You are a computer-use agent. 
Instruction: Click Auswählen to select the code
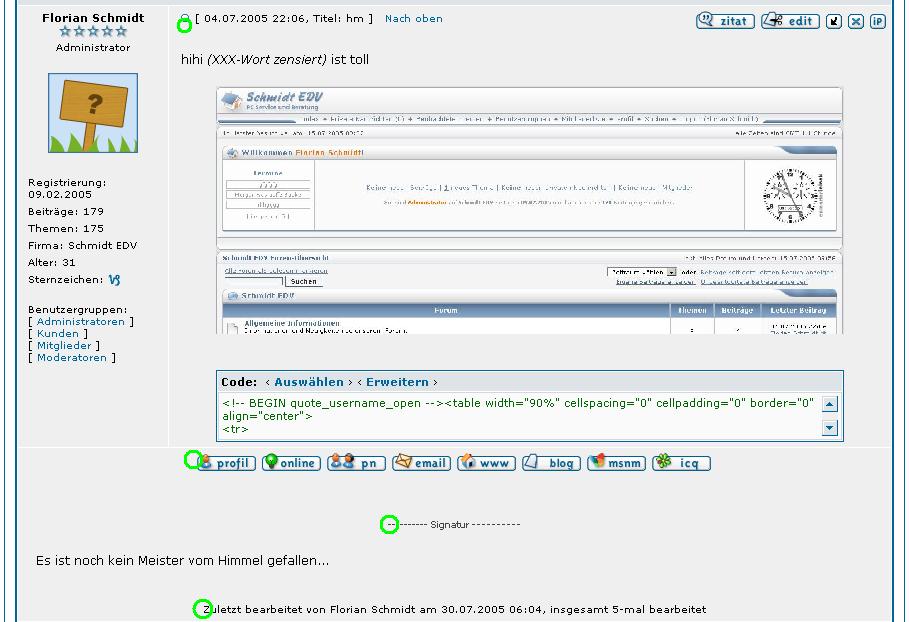tap(309, 382)
